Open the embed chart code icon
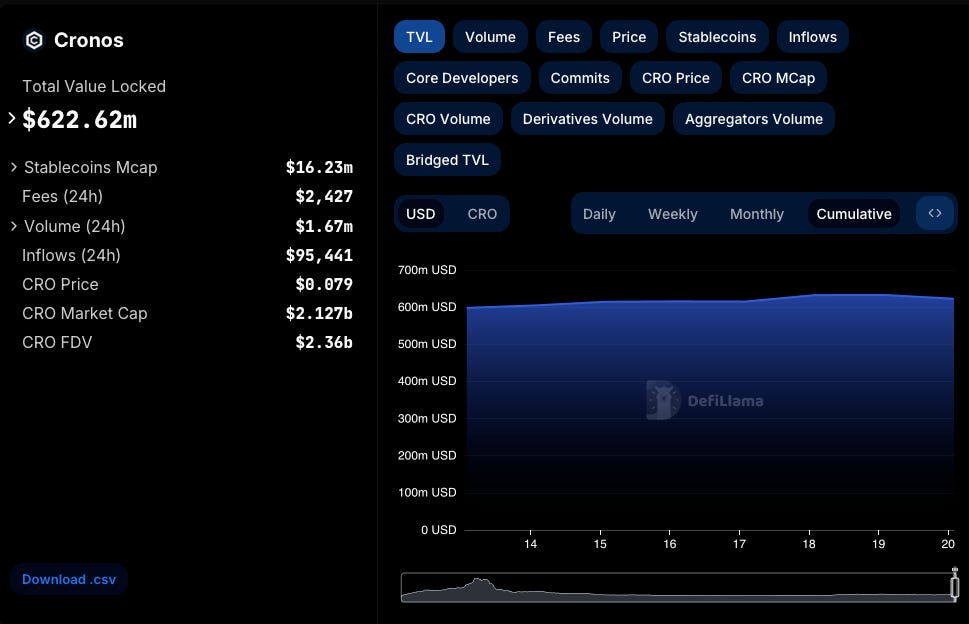 click(x=934, y=213)
